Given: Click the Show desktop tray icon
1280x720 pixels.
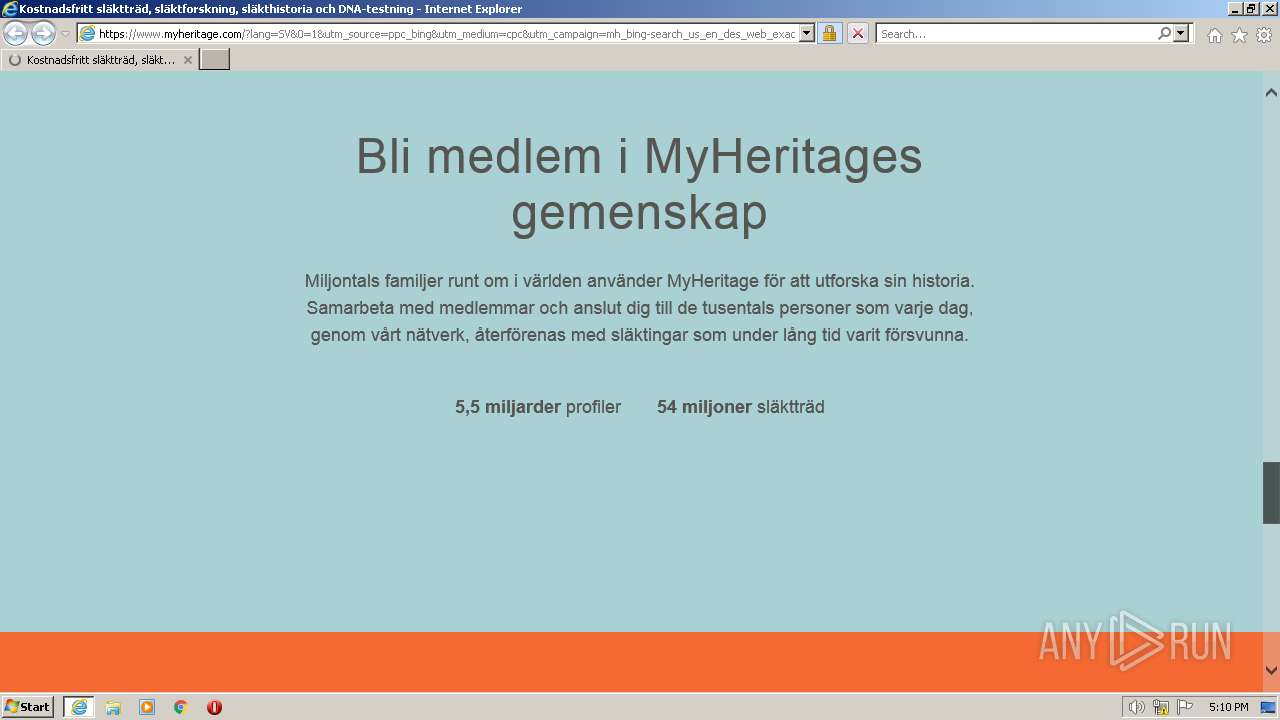Looking at the screenshot, I should pos(1268,707).
